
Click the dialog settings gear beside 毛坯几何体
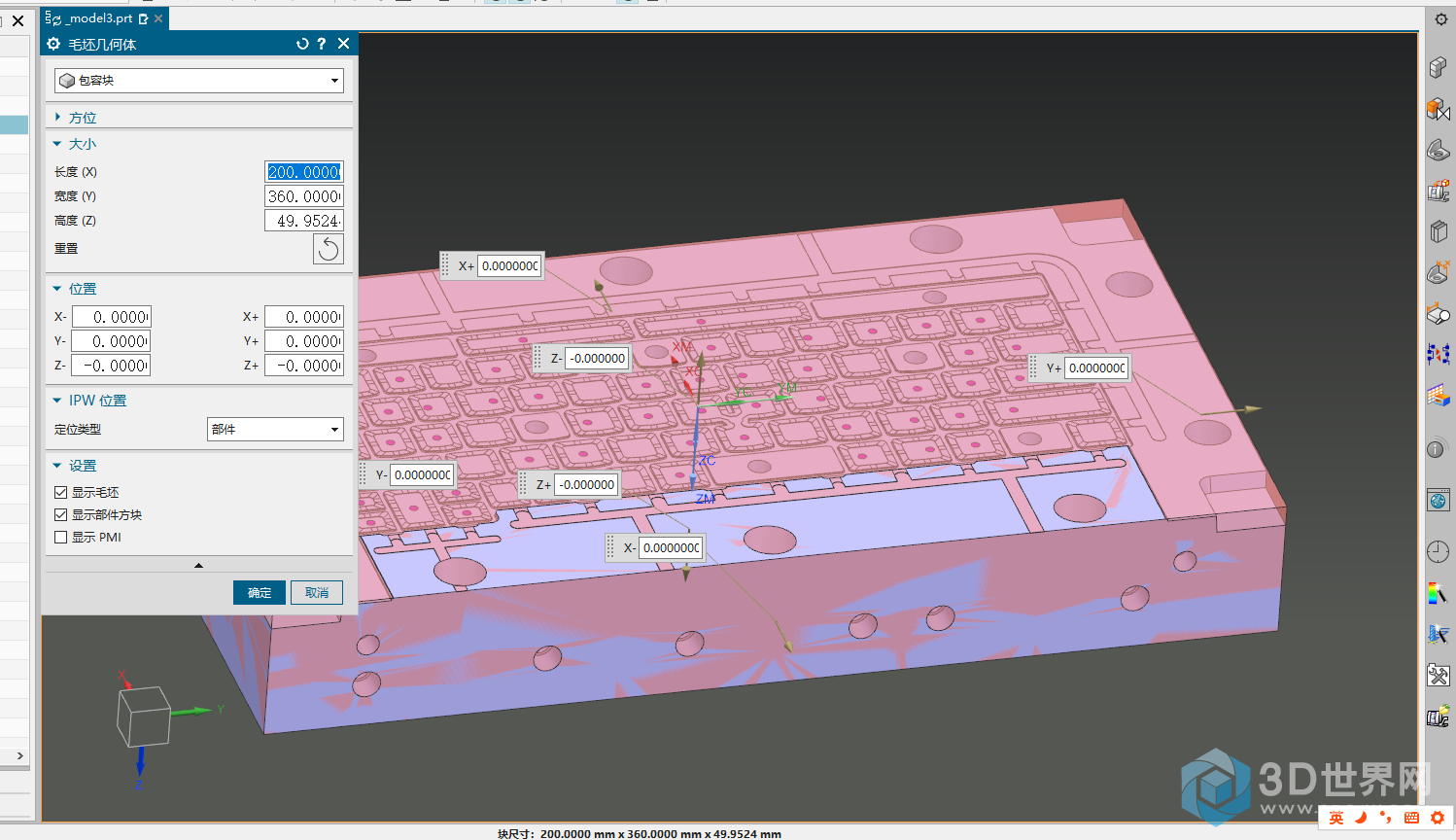(x=53, y=44)
